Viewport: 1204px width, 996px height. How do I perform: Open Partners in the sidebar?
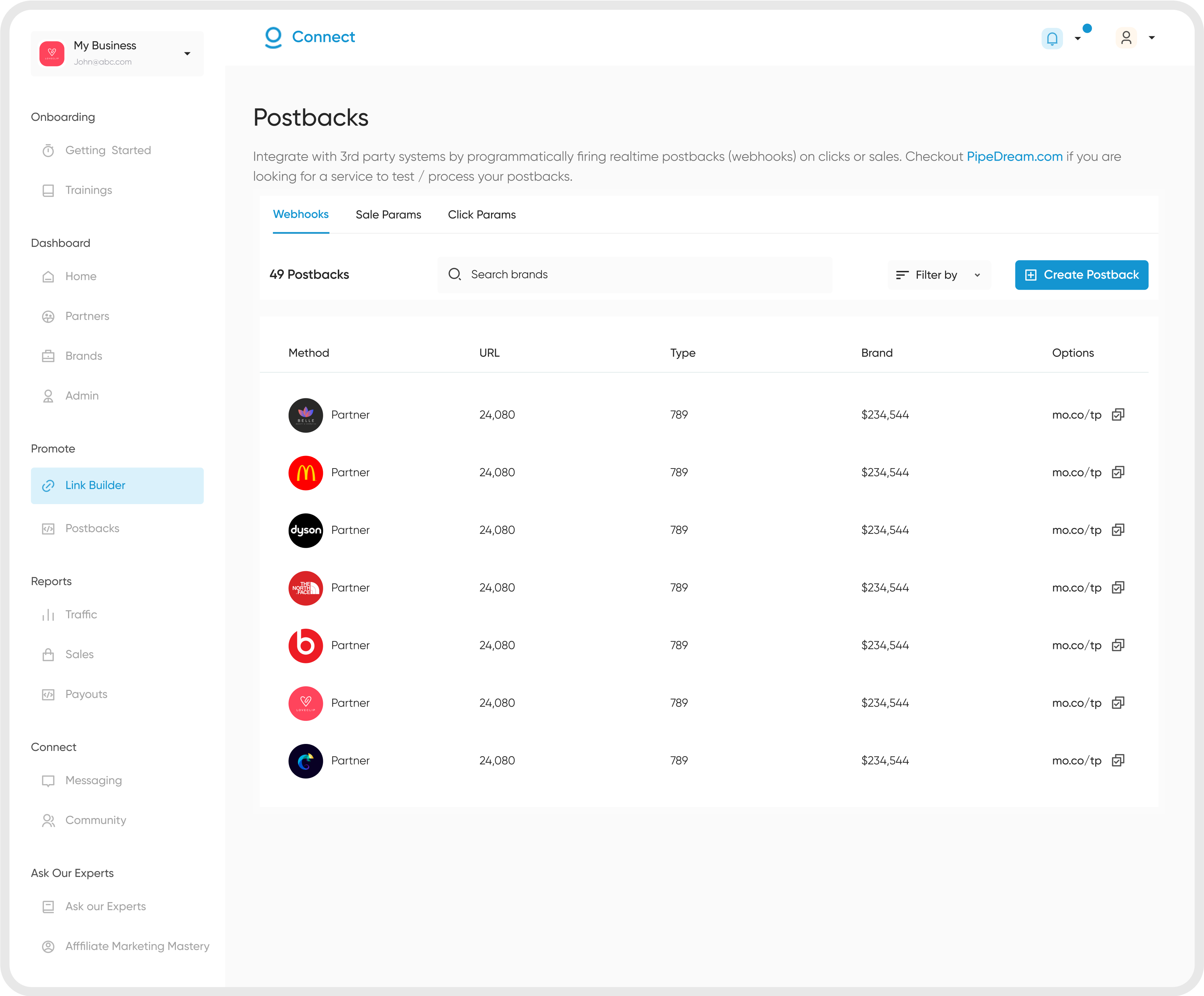coord(76,317)
